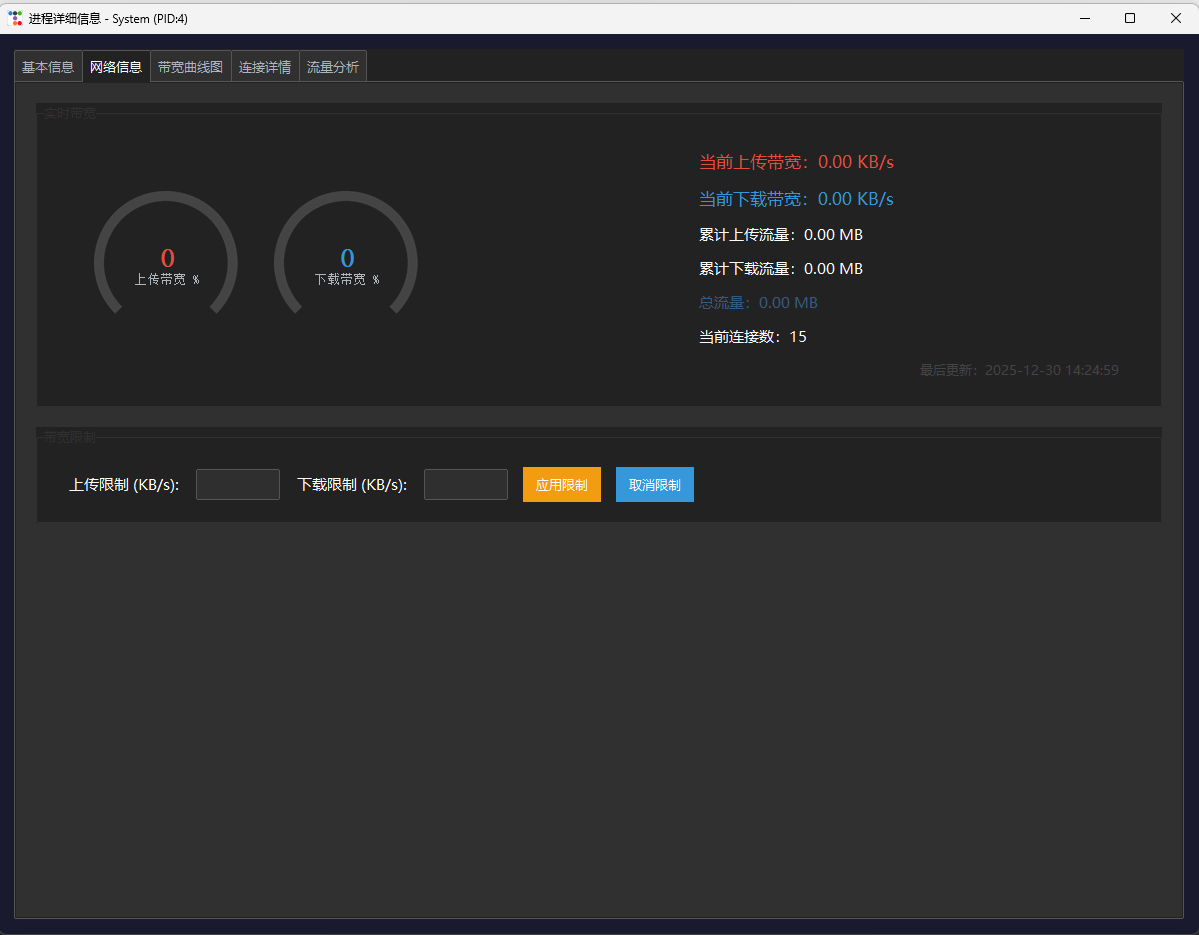Screen dimensions: 1199x935
Task: Open the 带宽曲线图 tab
Action: click(190, 67)
